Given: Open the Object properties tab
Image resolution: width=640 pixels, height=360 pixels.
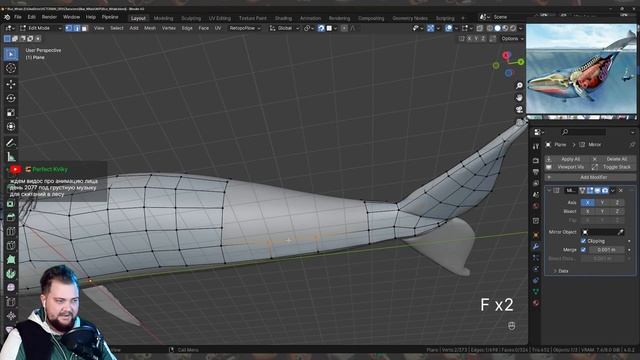Looking at the screenshot, I should [x=536, y=235].
